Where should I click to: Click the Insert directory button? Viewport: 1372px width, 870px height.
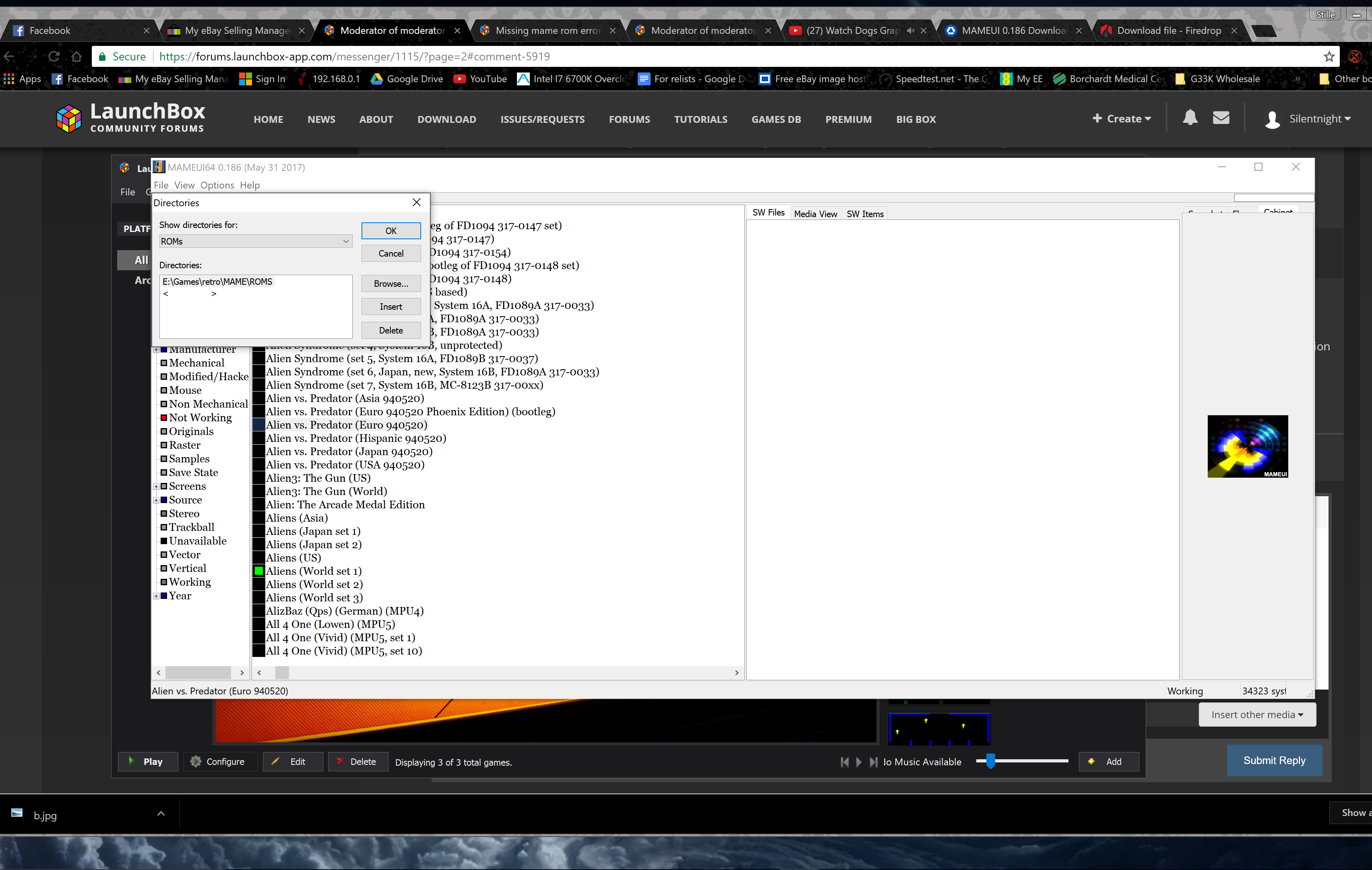pyautogui.click(x=391, y=307)
